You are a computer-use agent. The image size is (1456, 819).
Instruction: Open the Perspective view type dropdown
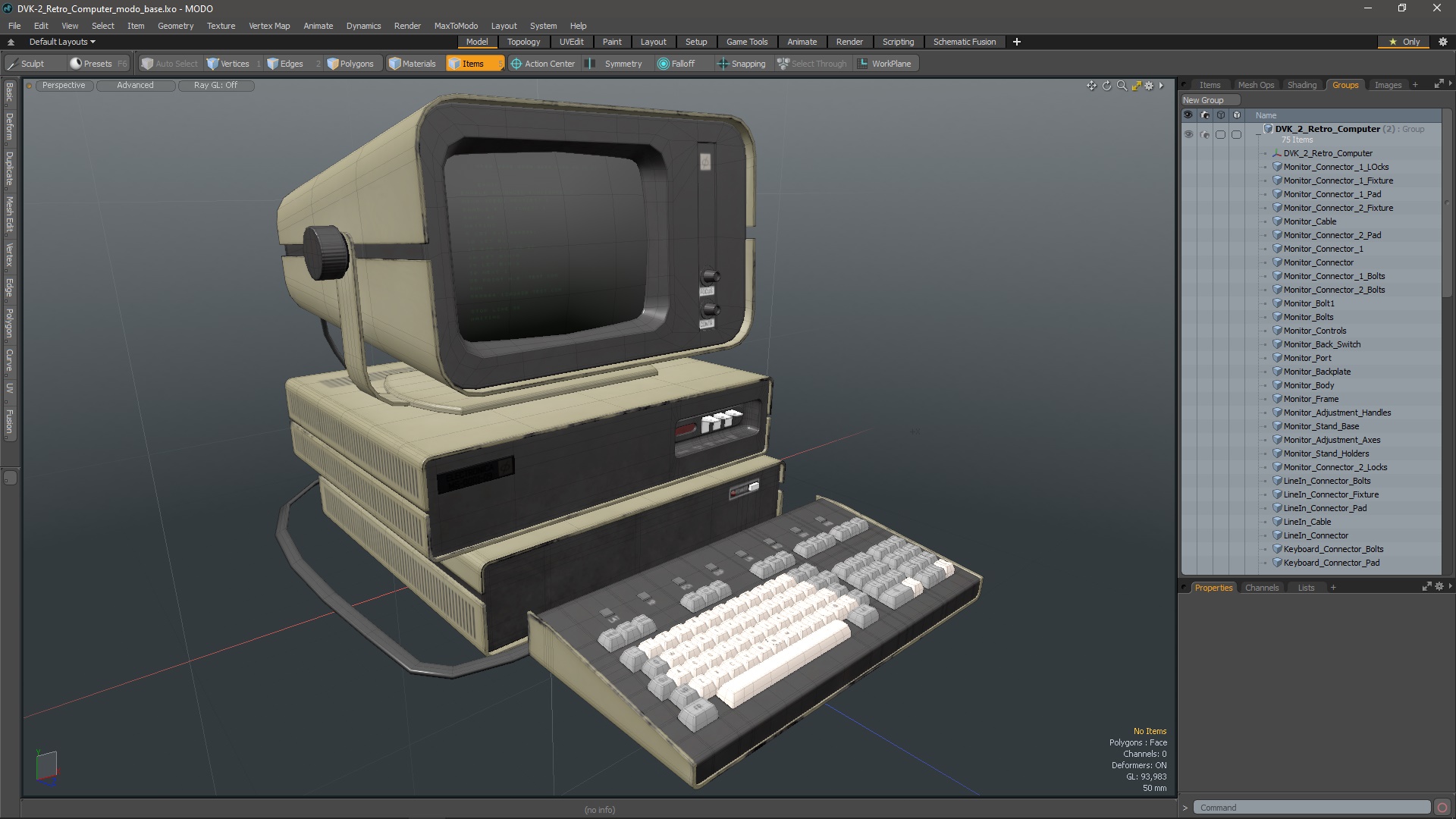click(x=64, y=86)
